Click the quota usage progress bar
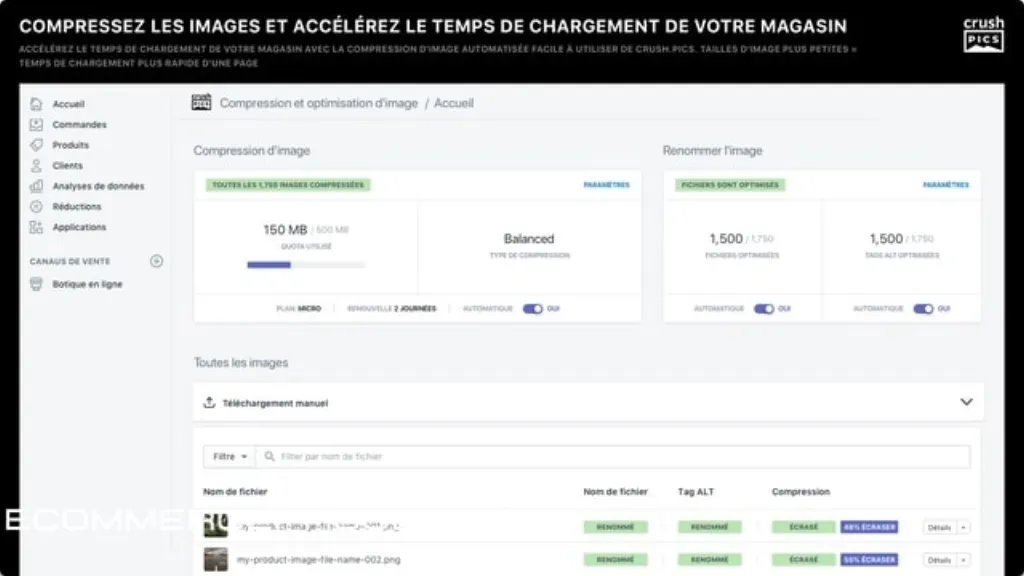1024x576 pixels. pos(306,264)
